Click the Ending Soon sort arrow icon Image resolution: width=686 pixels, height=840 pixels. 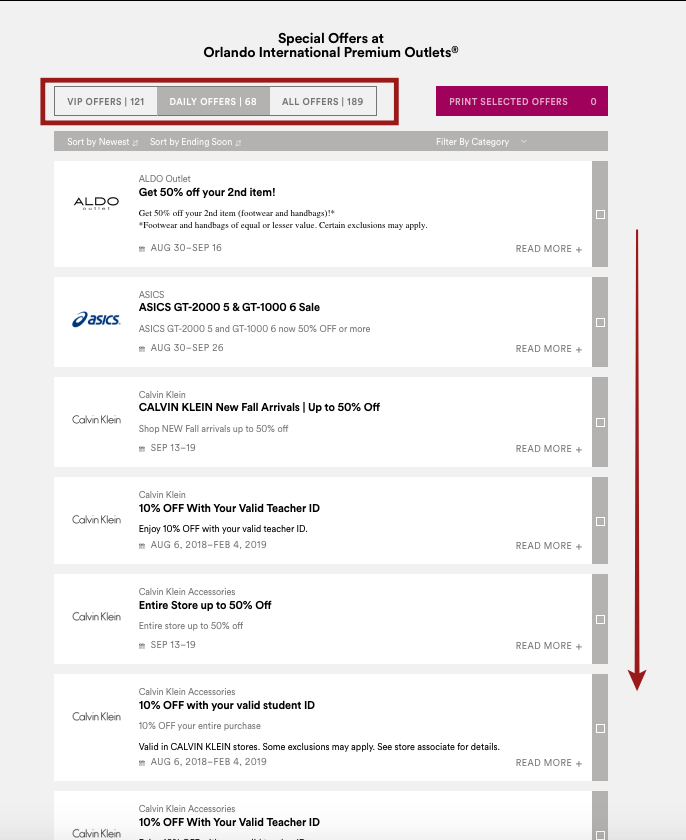[x=238, y=142]
